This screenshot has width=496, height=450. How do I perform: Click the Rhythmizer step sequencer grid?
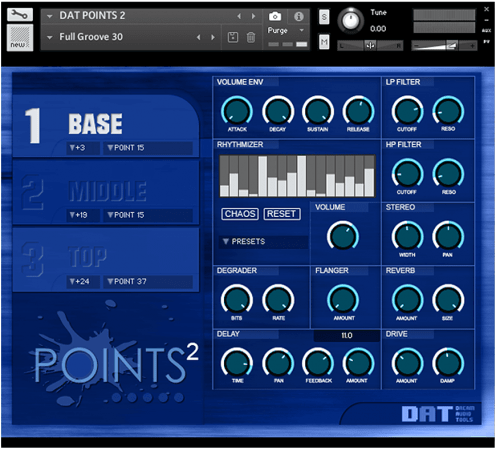click(x=297, y=176)
